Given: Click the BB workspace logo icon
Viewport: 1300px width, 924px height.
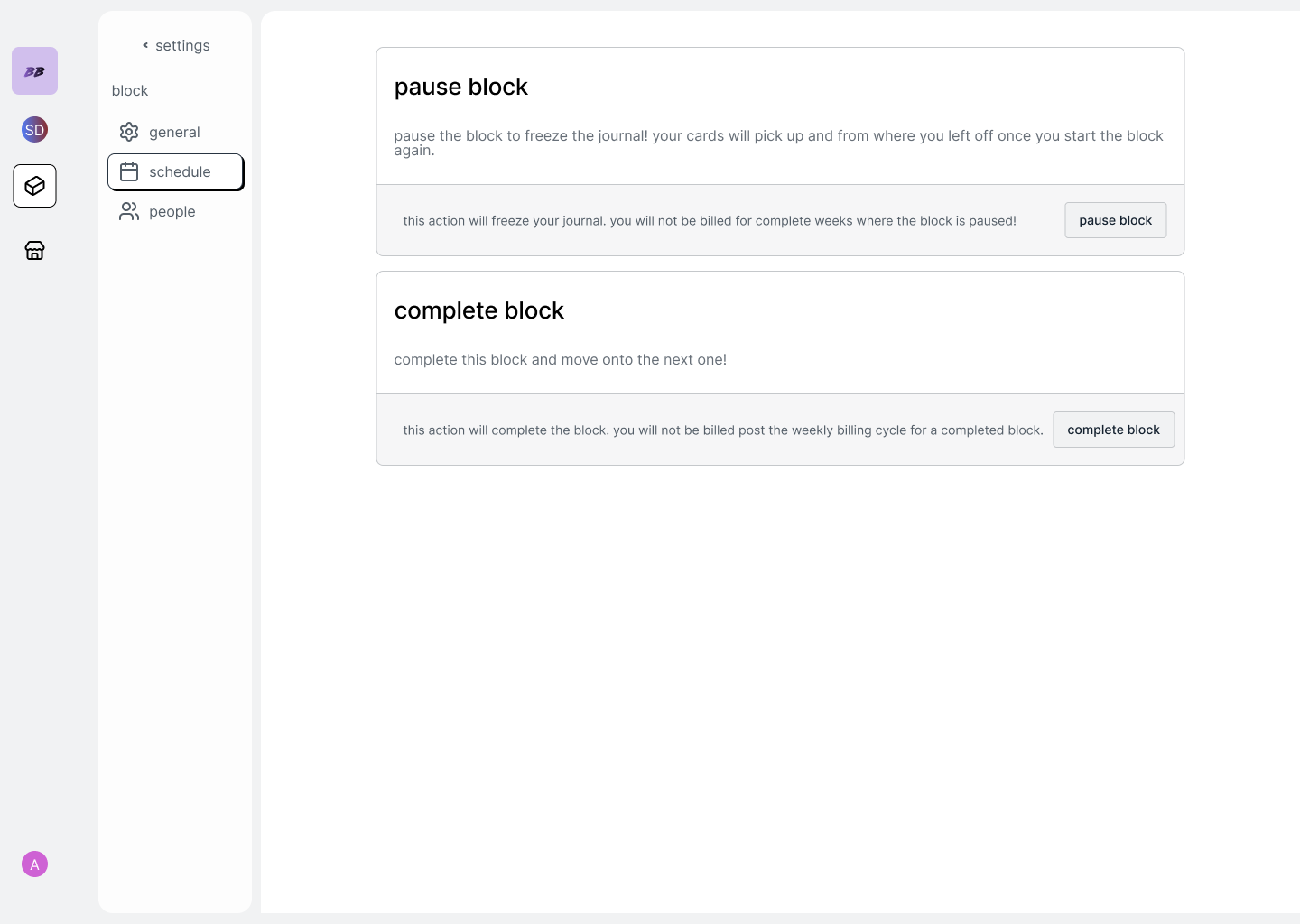Looking at the screenshot, I should [34, 71].
